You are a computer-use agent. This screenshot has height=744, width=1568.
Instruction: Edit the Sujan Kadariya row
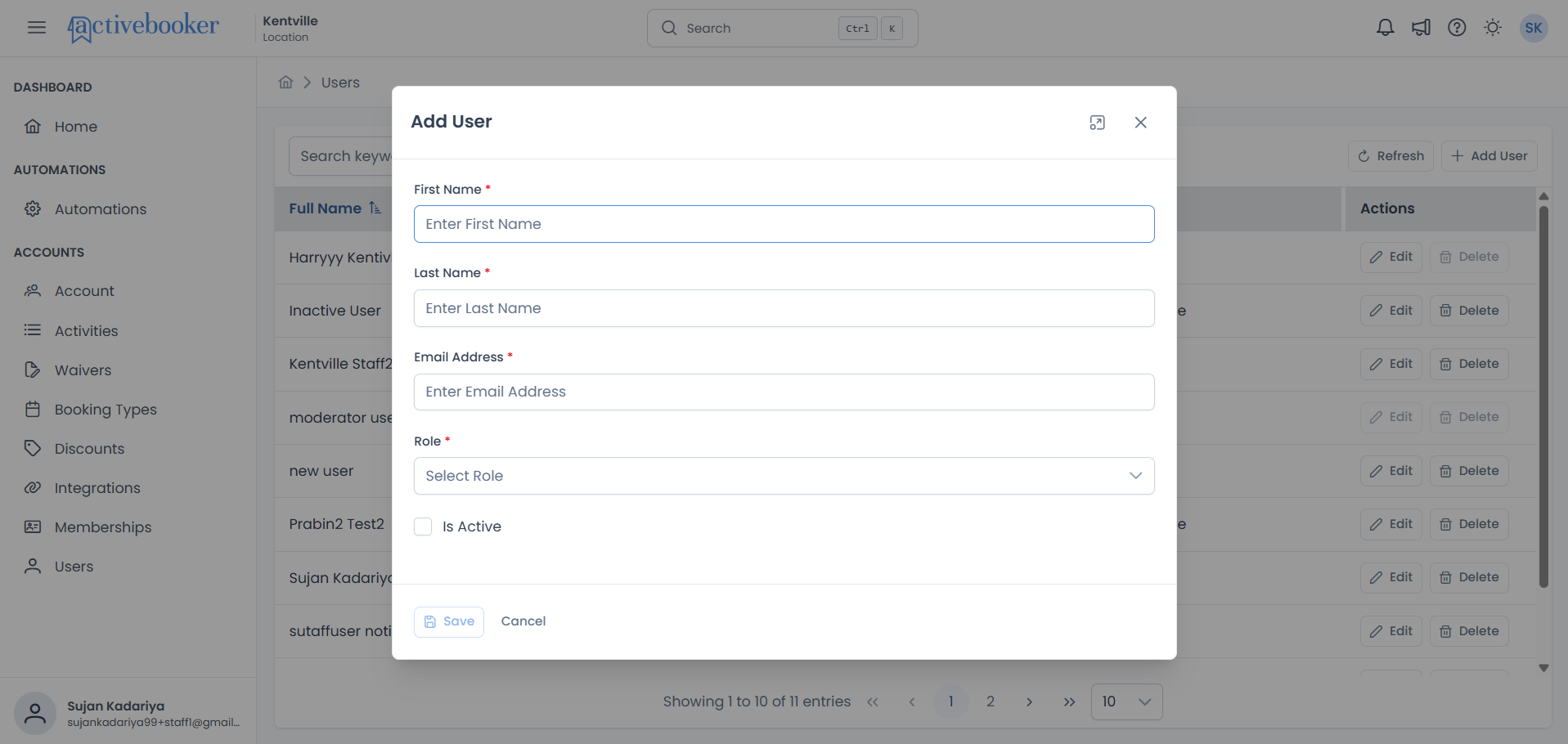pos(1391,577)
